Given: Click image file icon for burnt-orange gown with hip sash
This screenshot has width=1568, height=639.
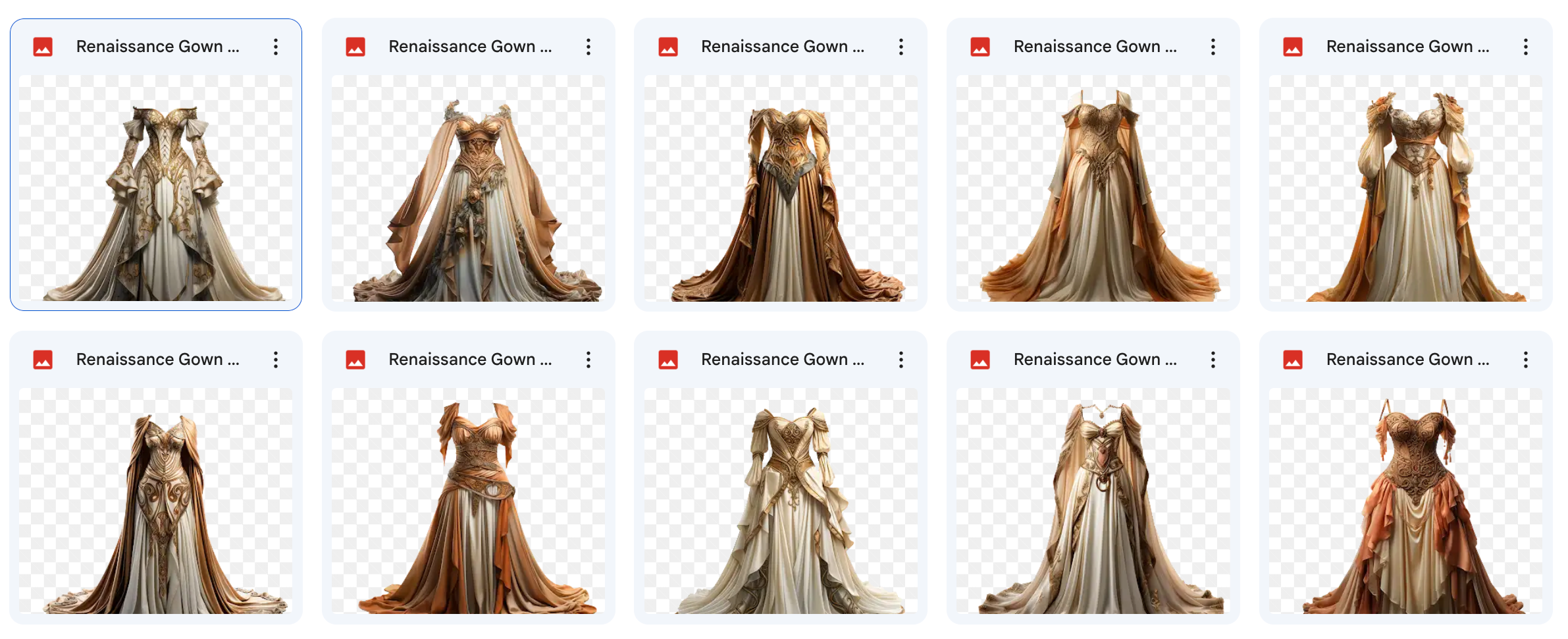Looking at the screenshot, I should point(355,360).
